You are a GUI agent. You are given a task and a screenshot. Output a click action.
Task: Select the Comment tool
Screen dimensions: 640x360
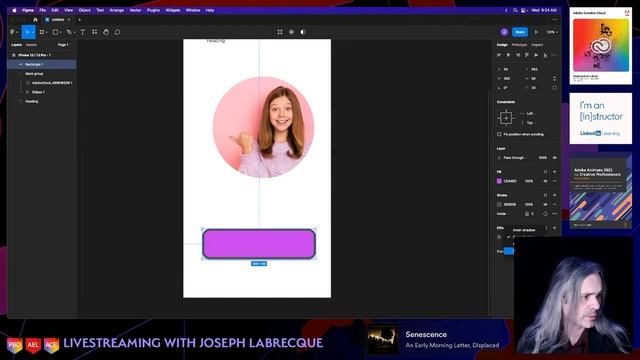point(118,32)
